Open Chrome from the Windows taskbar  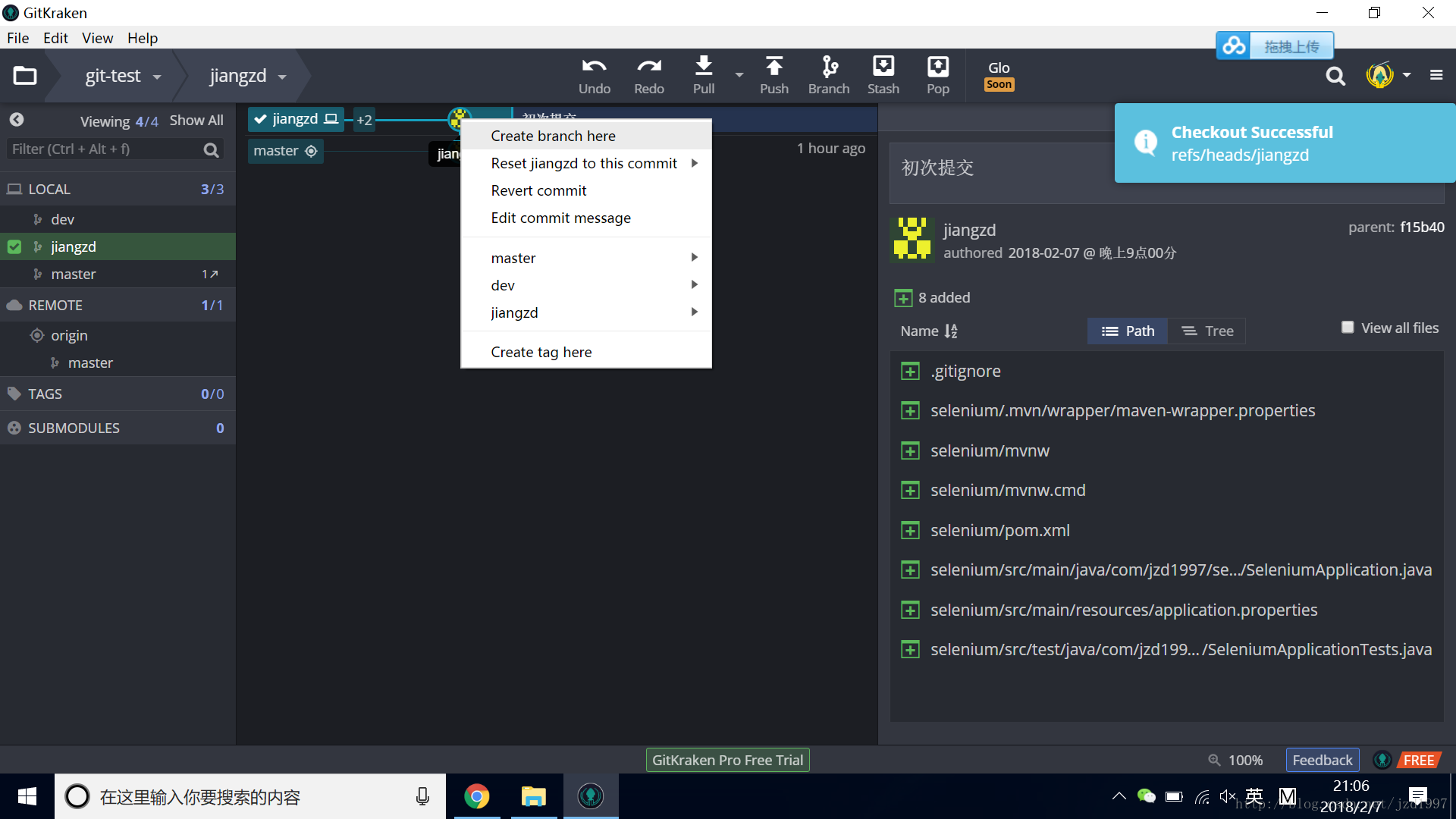coord(477,796)
